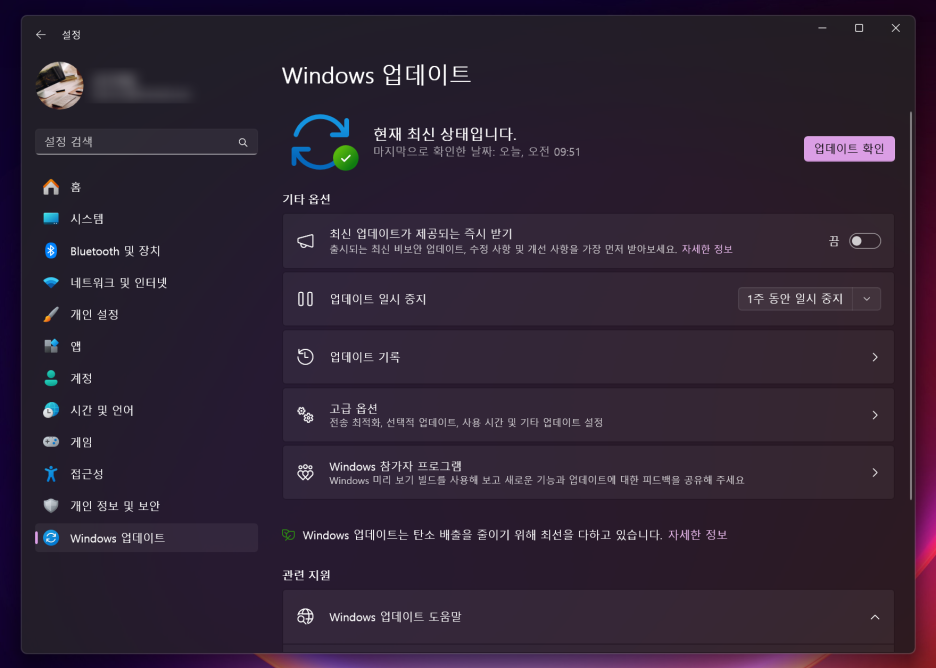Screen dimensions: 936x668
Task: Click the Windows 업데이트 sidebar sync icon
Action: click(51, 538)
